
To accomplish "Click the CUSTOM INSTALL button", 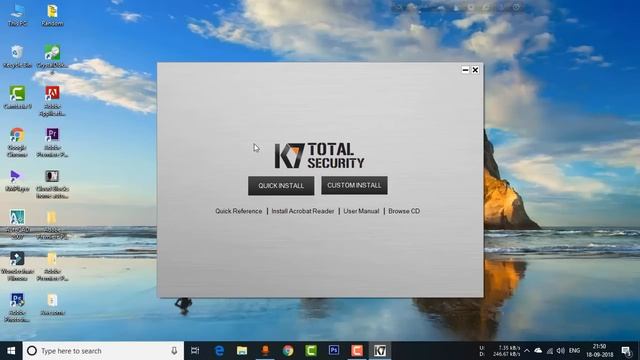I will [354, 185].
